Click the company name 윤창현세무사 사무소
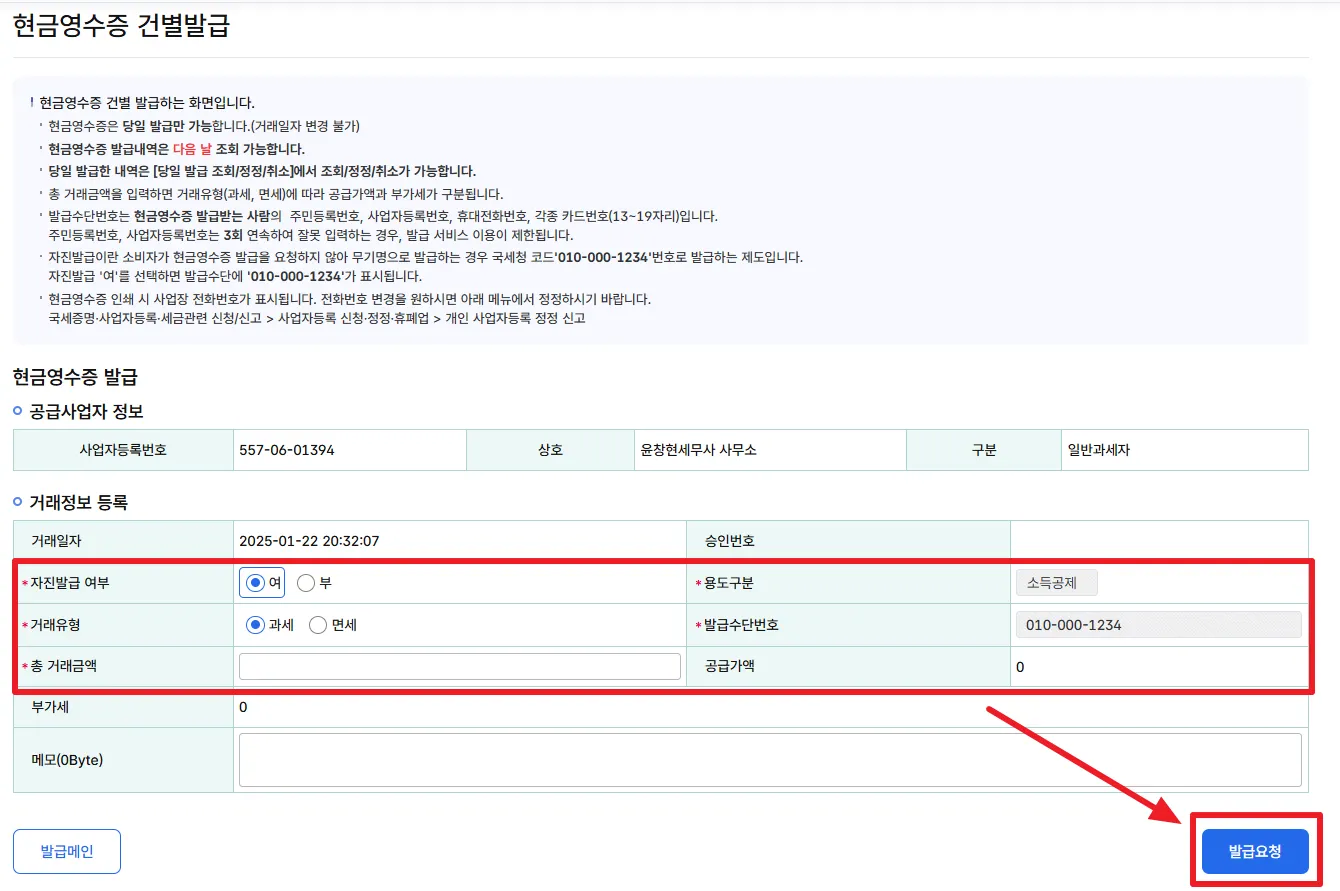This screenshot has height=891, width=1340. [698, 450]
